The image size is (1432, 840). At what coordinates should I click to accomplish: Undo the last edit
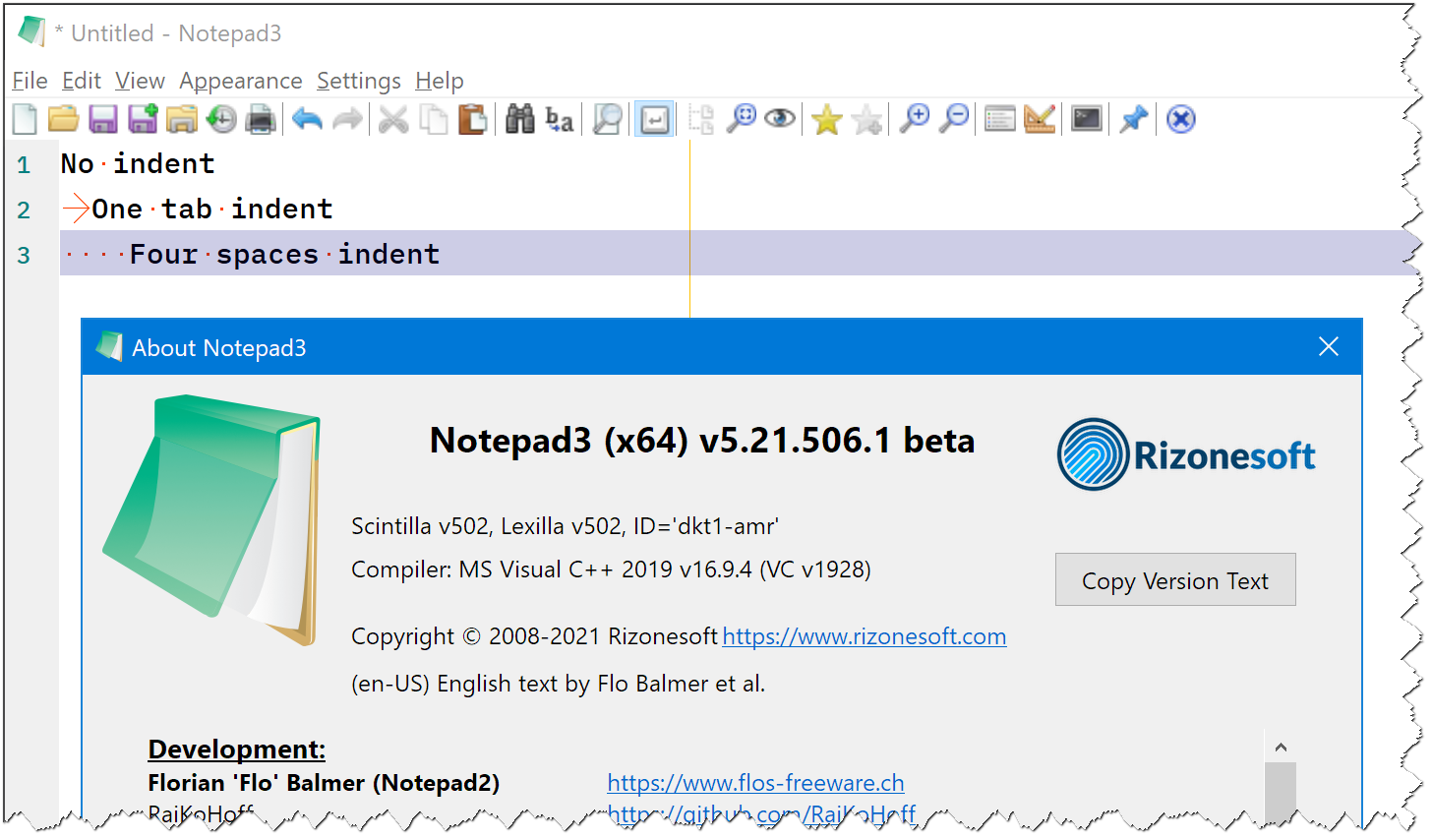tap(306, 118)
